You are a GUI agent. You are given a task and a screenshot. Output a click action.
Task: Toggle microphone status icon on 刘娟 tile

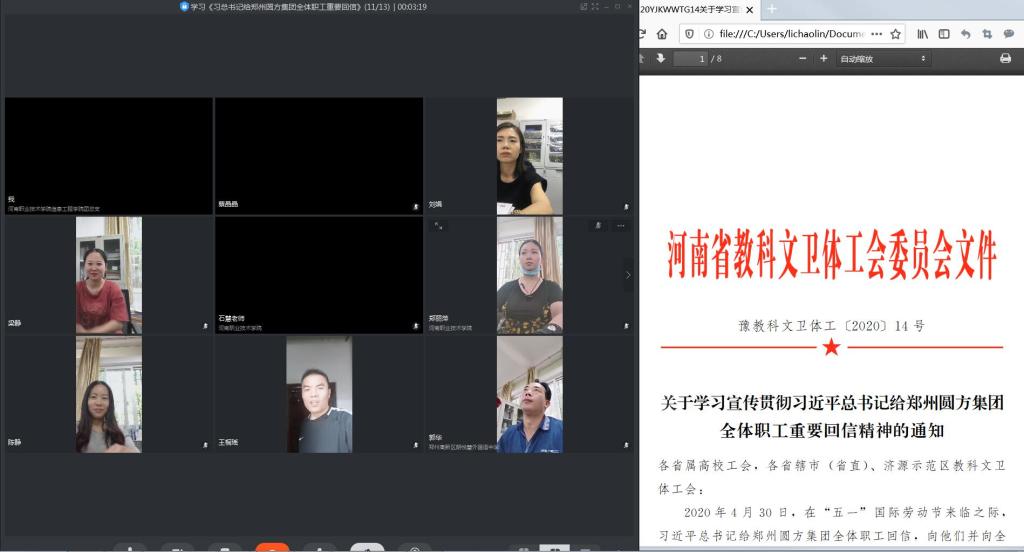click(x=626, y=206)
